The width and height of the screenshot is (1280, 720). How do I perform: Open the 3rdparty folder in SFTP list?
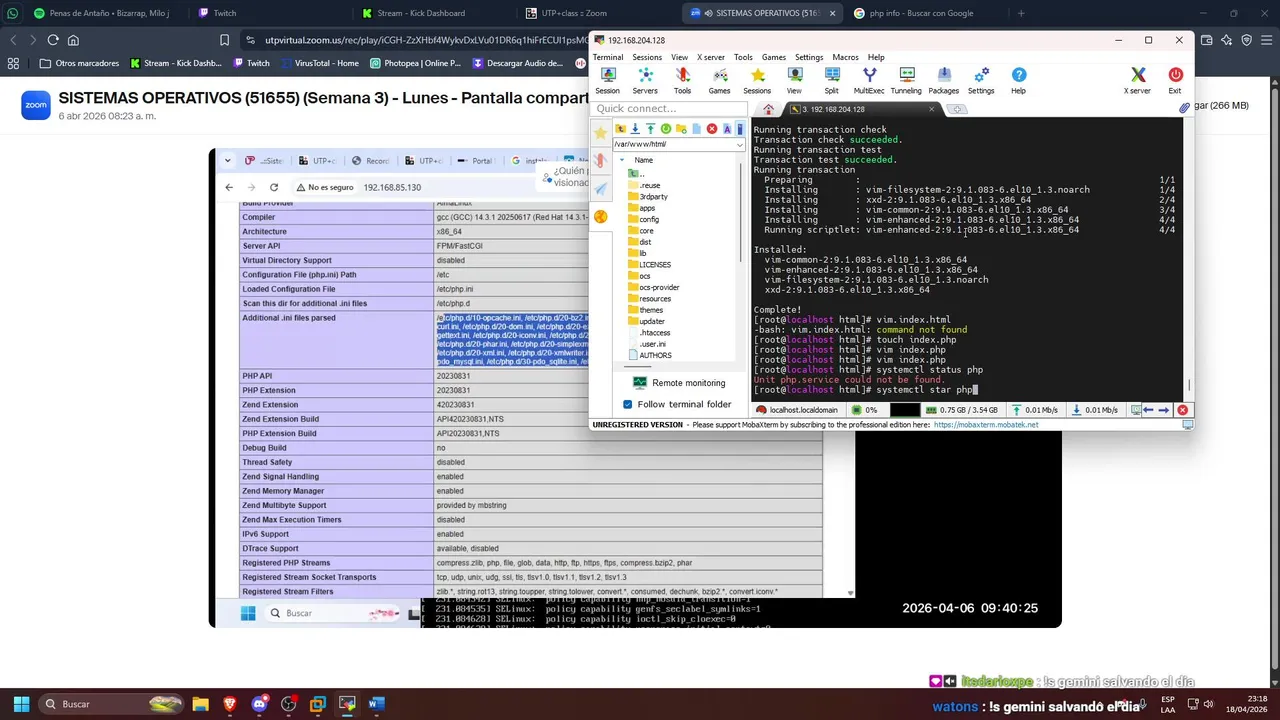point(653,196)
